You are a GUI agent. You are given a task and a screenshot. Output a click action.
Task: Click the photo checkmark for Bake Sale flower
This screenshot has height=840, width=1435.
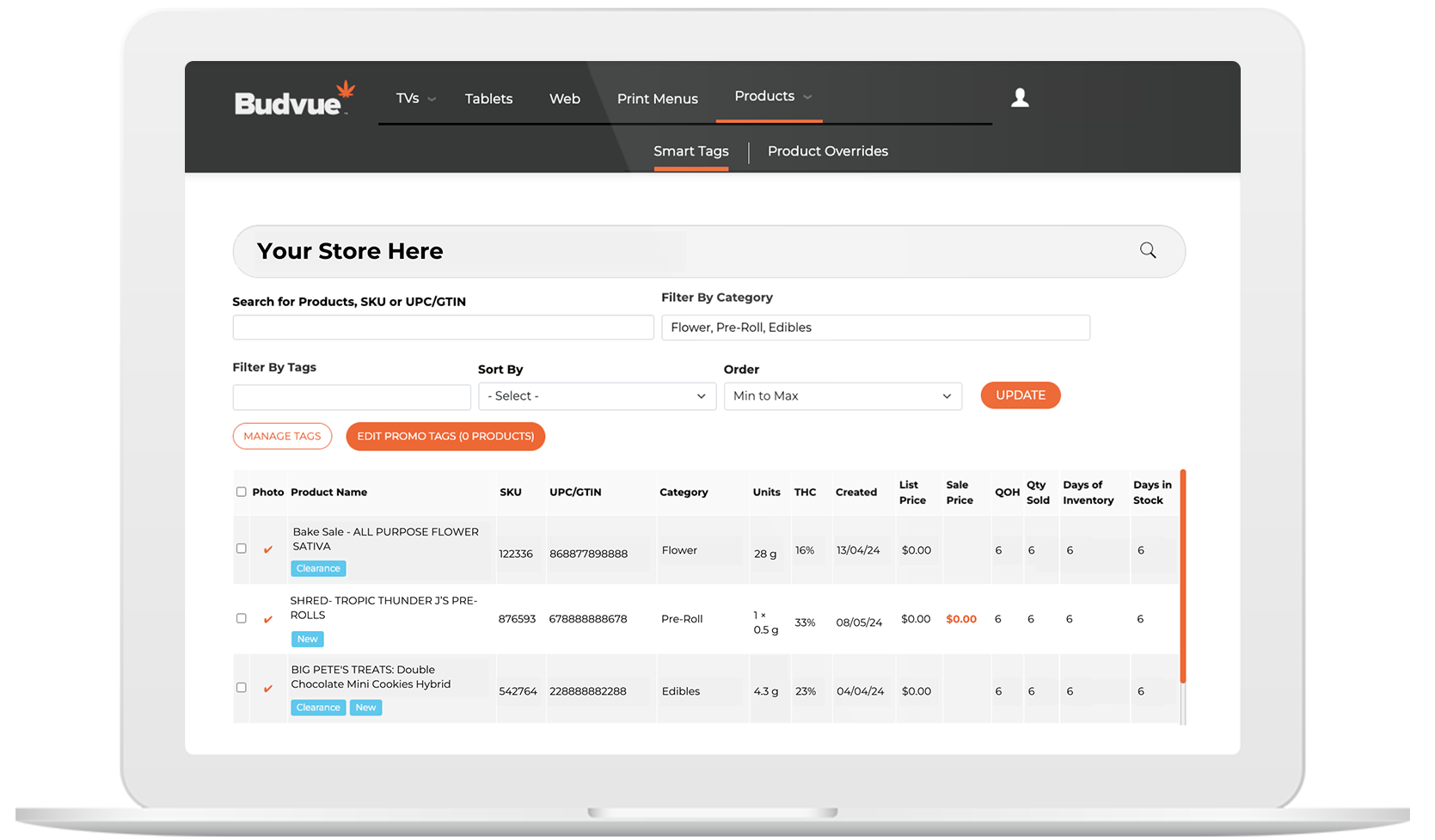pos(268,549)
